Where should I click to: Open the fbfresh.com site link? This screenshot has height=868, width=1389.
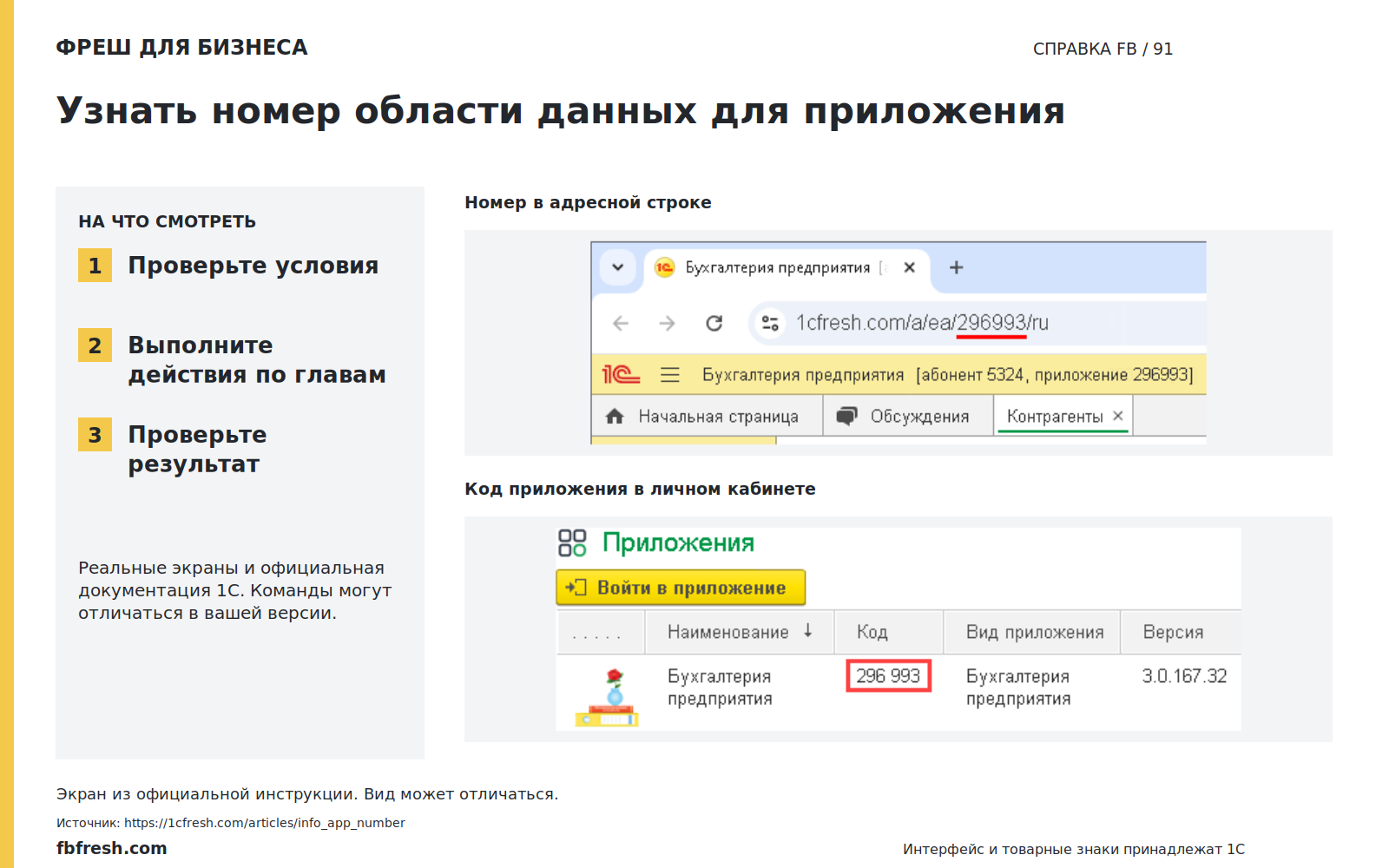(112, 848)
